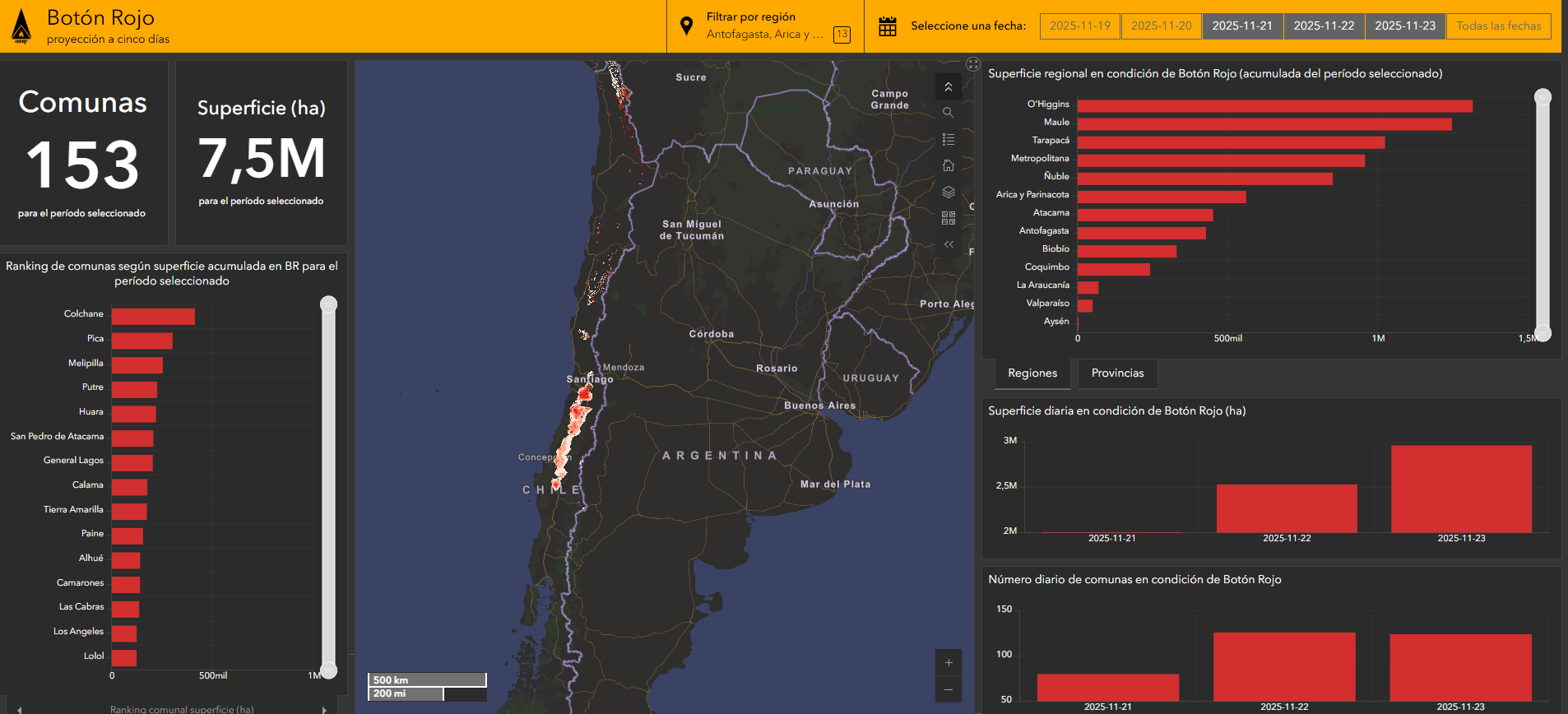Click 2025-11-22 bar in comunas count chart

tap(1284, 666)
